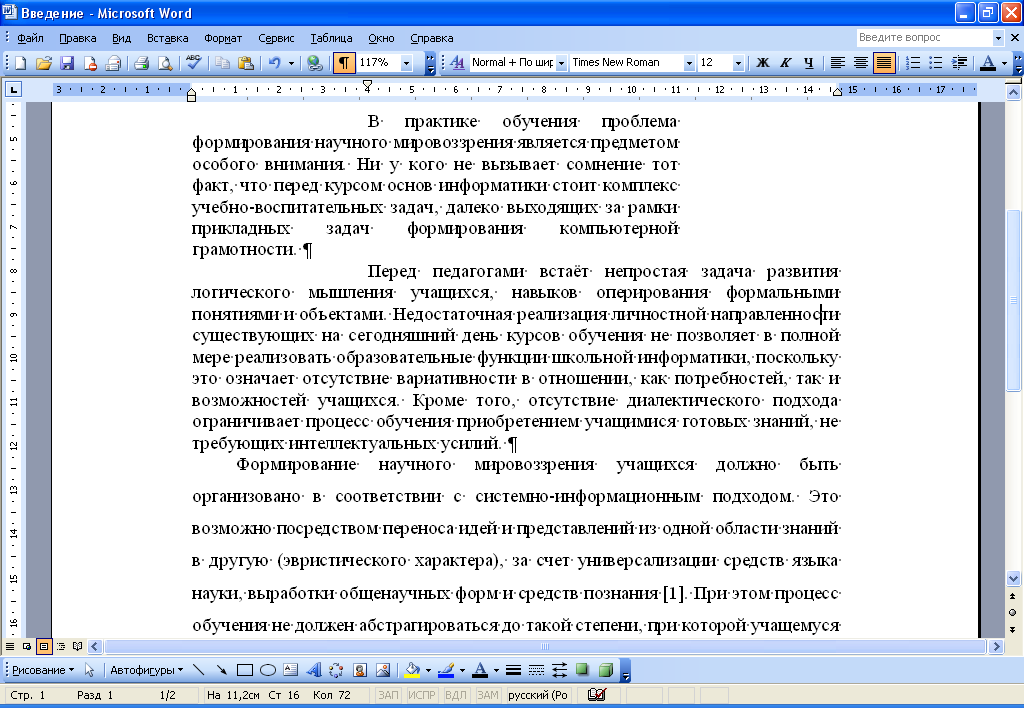1024x708 pixels.
Task: Insert a numbered list
Action: (x=913, y=63)
